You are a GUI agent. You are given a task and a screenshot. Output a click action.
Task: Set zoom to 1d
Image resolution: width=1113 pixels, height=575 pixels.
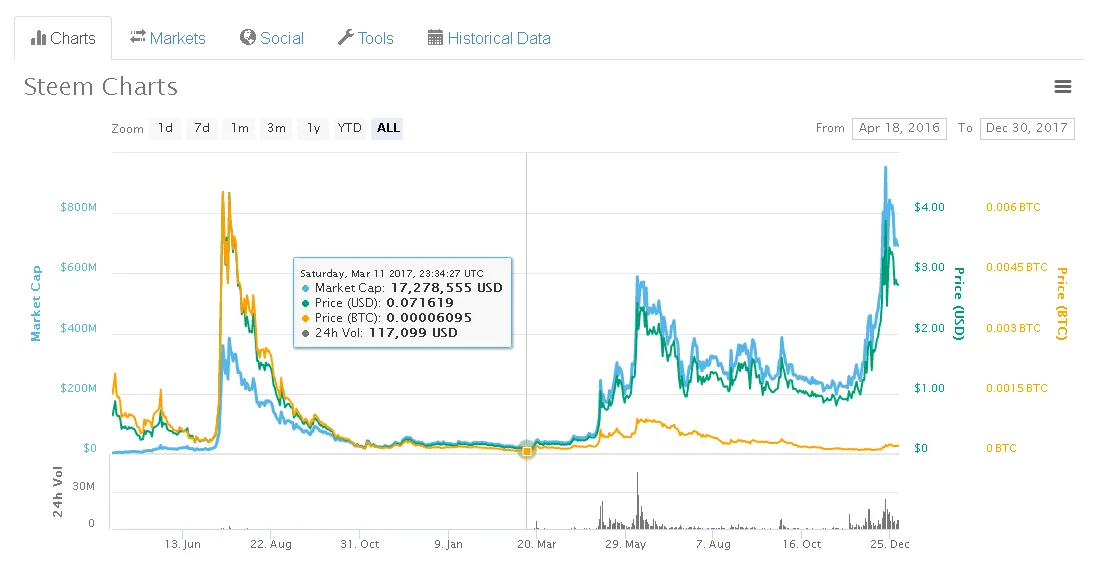tap(165, 128)
